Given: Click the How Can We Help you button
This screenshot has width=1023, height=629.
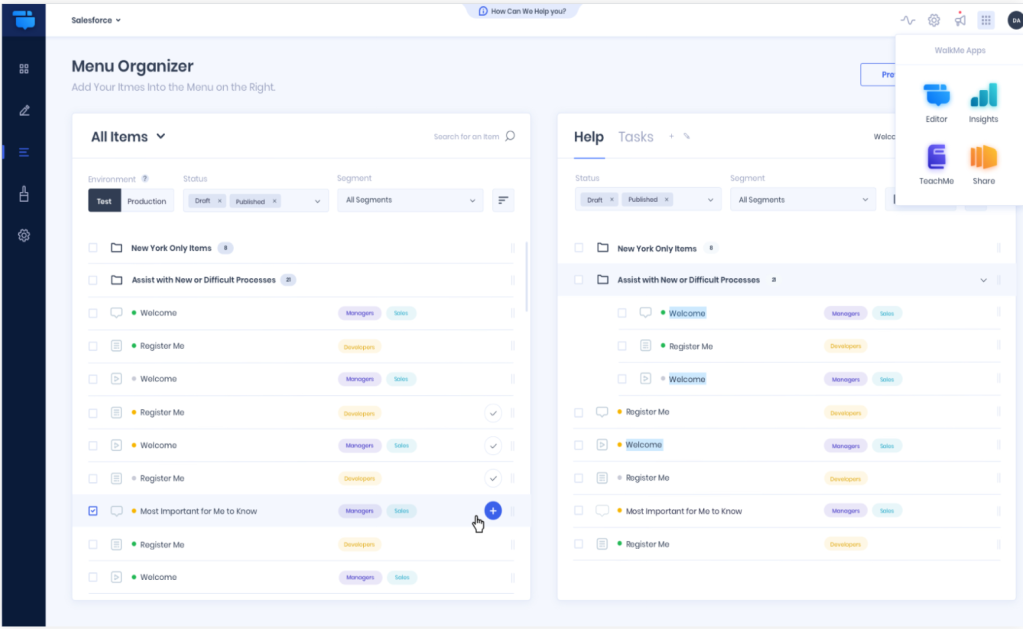Looking at the screenshot, I should (x=522, y=11).
